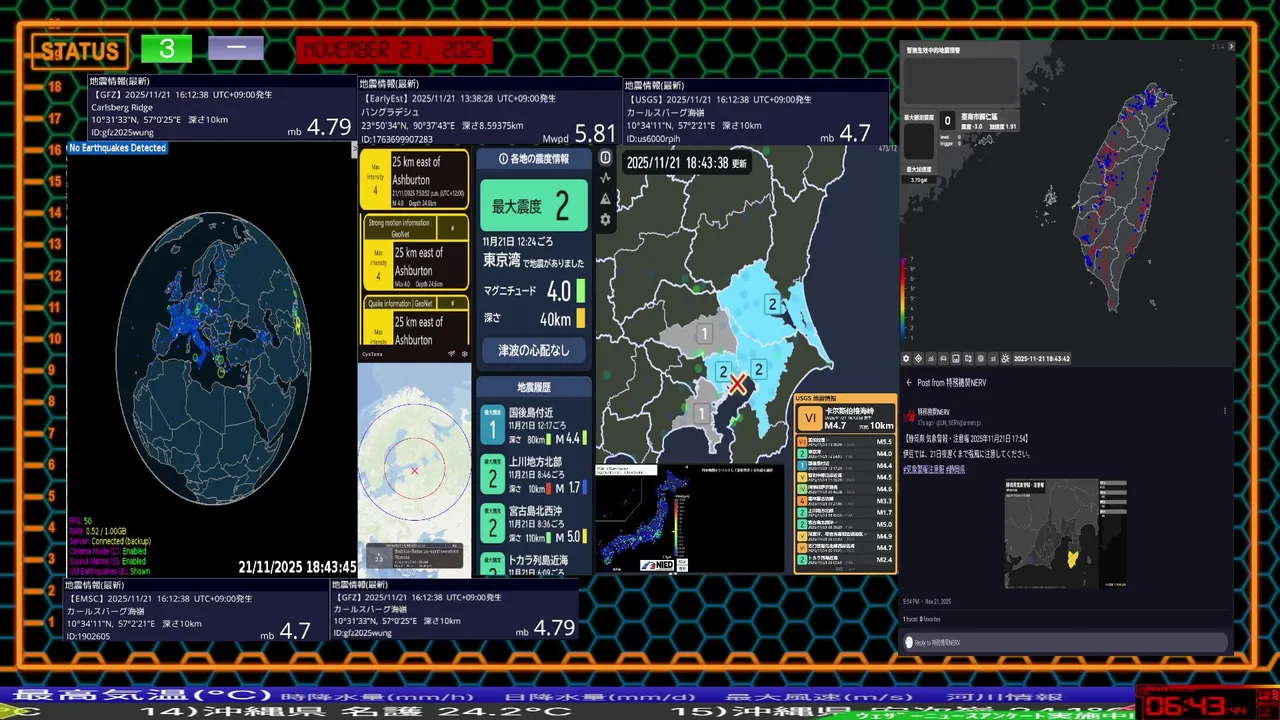Select the トカラ列島近海 earthquake history entry
This screenshot has height=720, width=1280.
tap(534, 565)
